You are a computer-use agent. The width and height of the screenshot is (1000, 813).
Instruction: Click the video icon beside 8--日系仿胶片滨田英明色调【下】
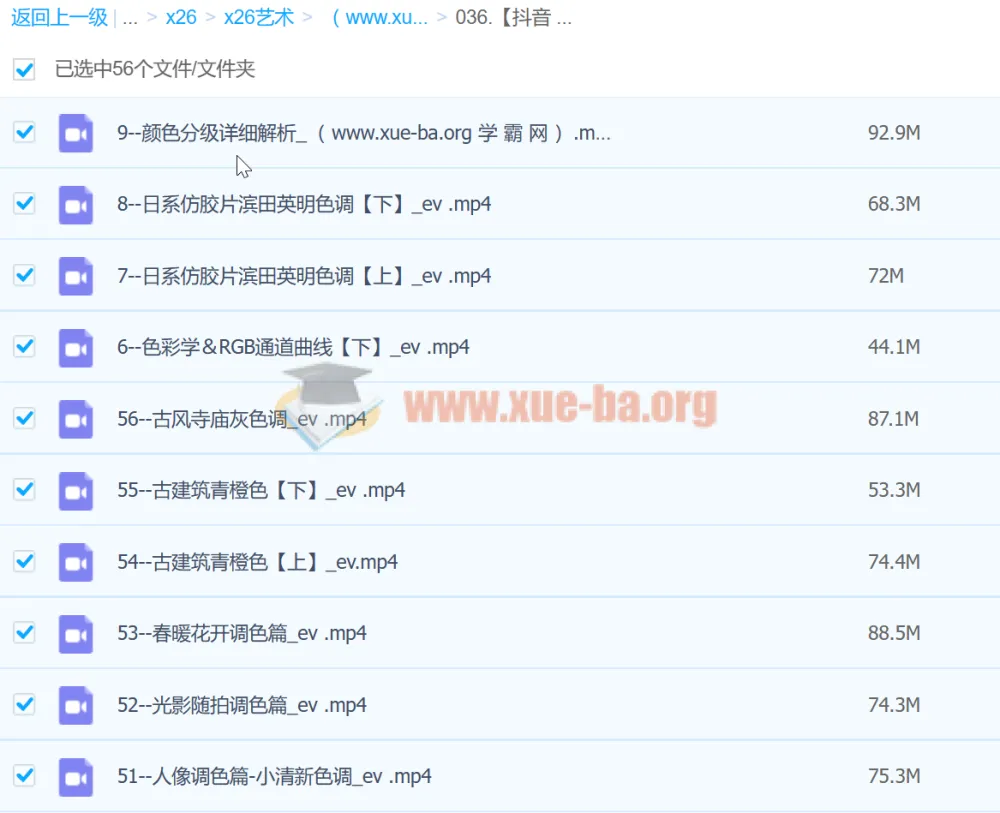click(76, 205)
